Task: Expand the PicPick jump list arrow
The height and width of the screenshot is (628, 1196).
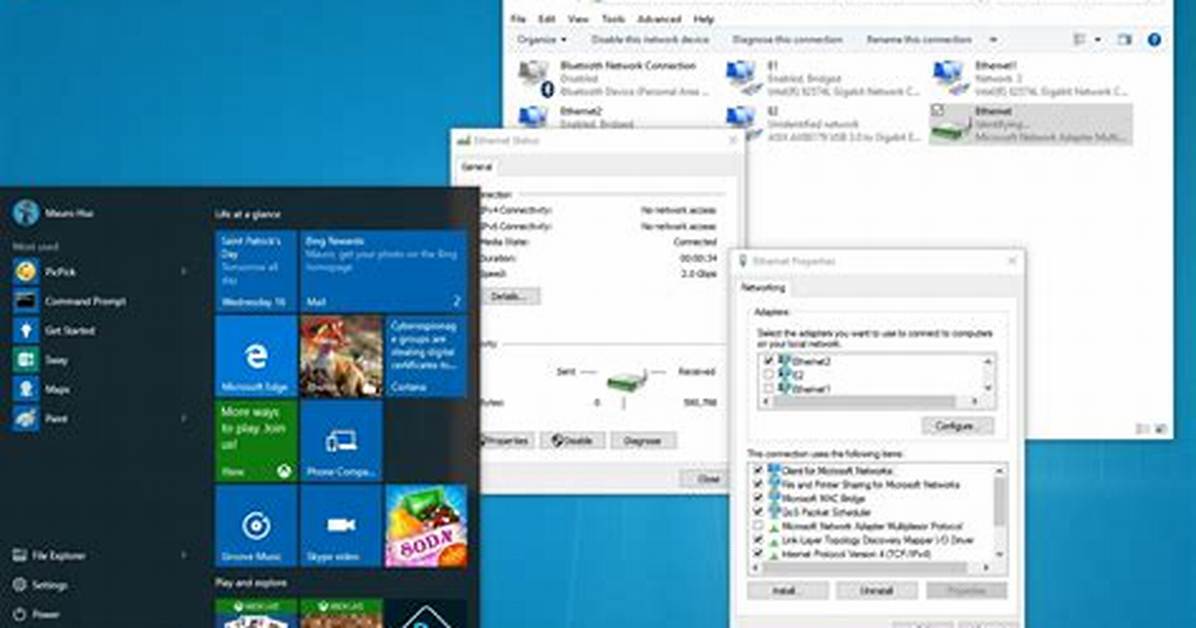Action: 184,272
